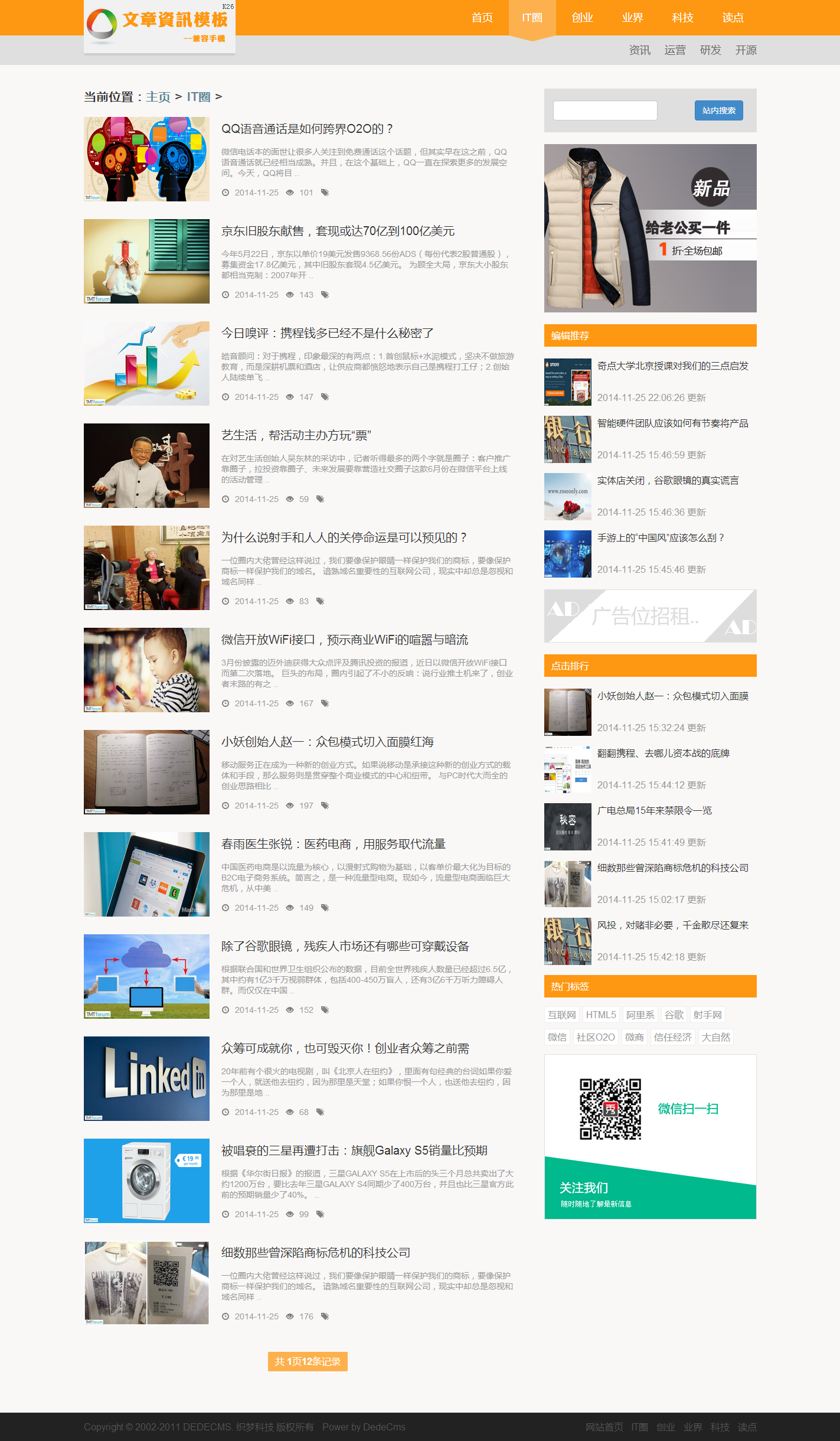
Task: Click the eye icon under the 众筹可成就你 article
Action: pyautogui.click(x=290, y=1112)
